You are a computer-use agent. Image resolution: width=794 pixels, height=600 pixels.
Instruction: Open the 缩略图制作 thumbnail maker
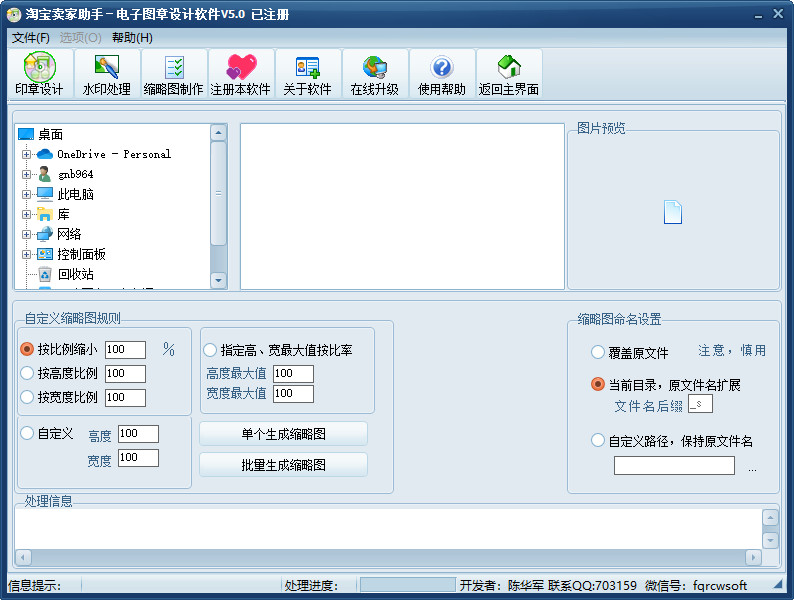coord(174,73)
